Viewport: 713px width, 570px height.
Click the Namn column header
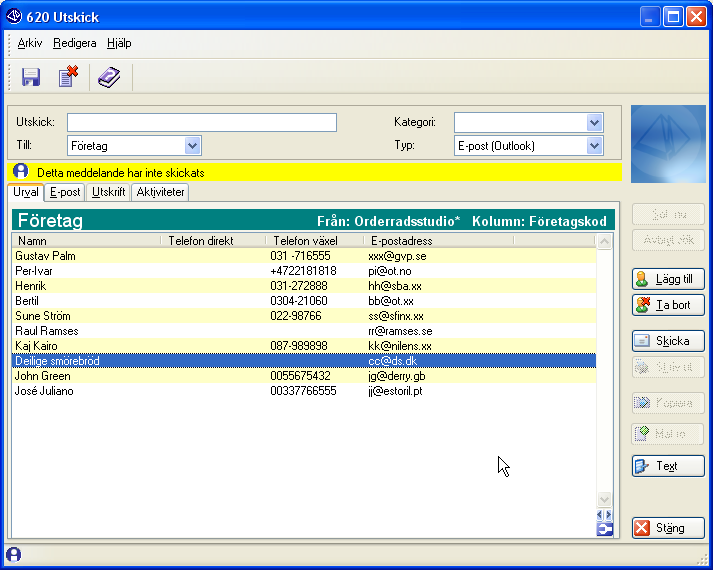pyautogui.click(x=87, y=240)
